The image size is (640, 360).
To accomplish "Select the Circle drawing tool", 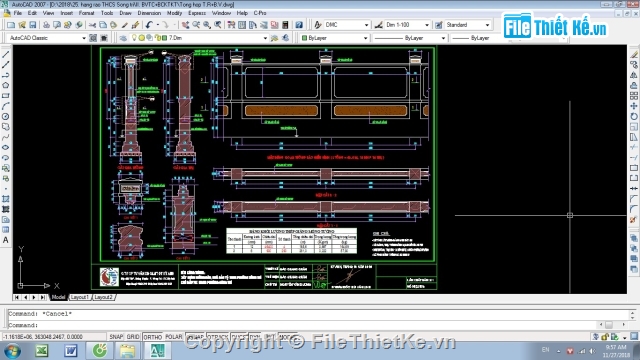I will click(5, 116).
